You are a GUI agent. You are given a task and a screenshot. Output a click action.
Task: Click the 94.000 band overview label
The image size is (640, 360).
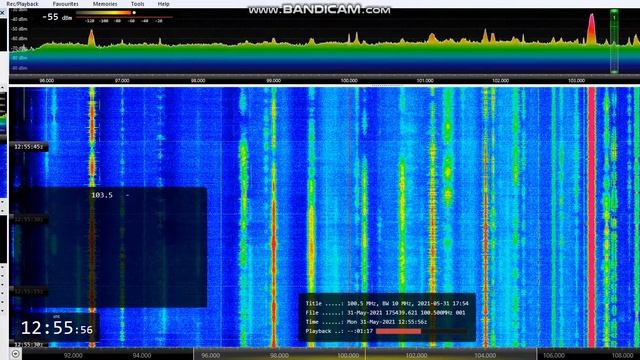click(142, 356)
